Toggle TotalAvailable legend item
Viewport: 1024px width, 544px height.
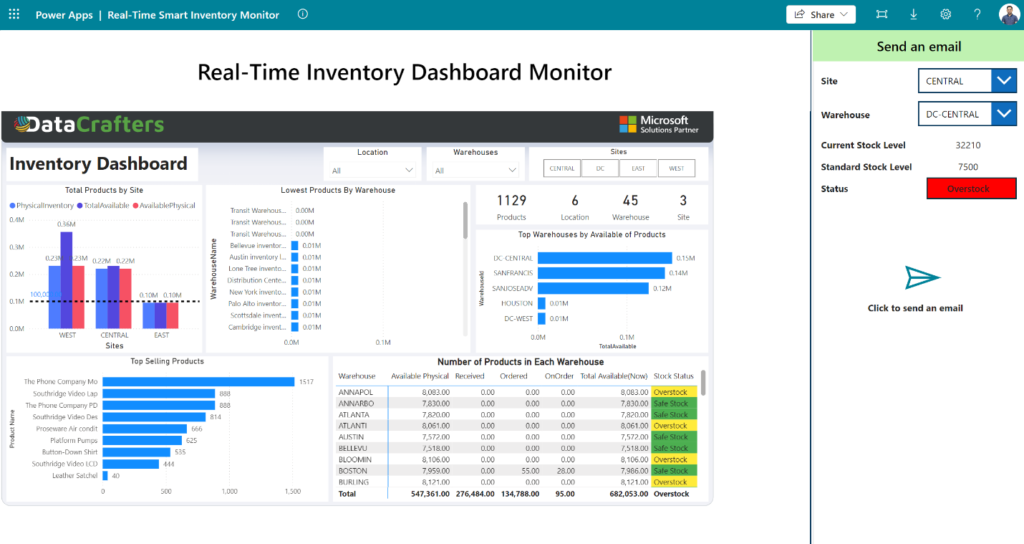(x=103, y=206)
